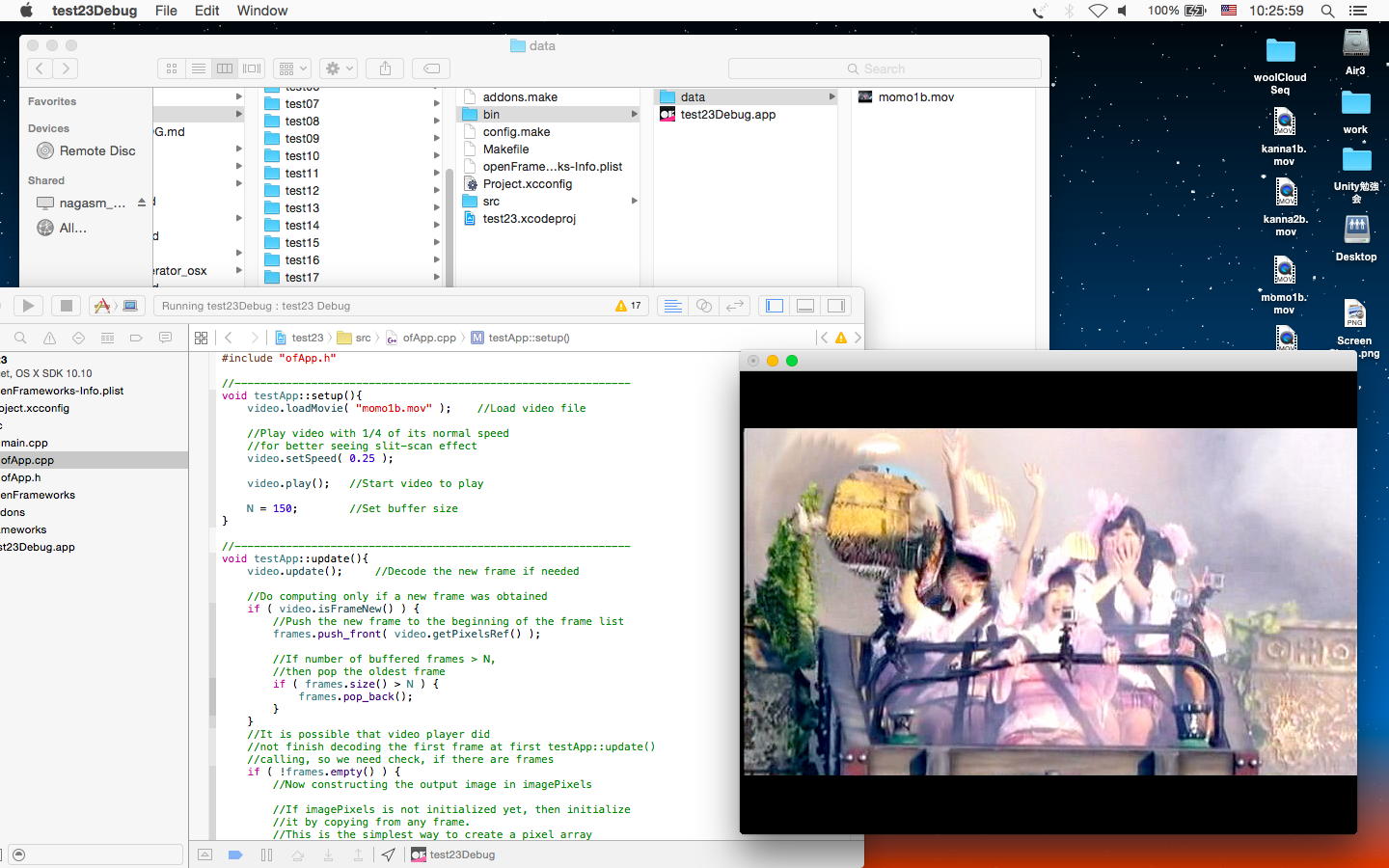Open the Window menu in menu bar
Image resolution: width=1389 pixels, height=868 pixels.
coord(261,11)
